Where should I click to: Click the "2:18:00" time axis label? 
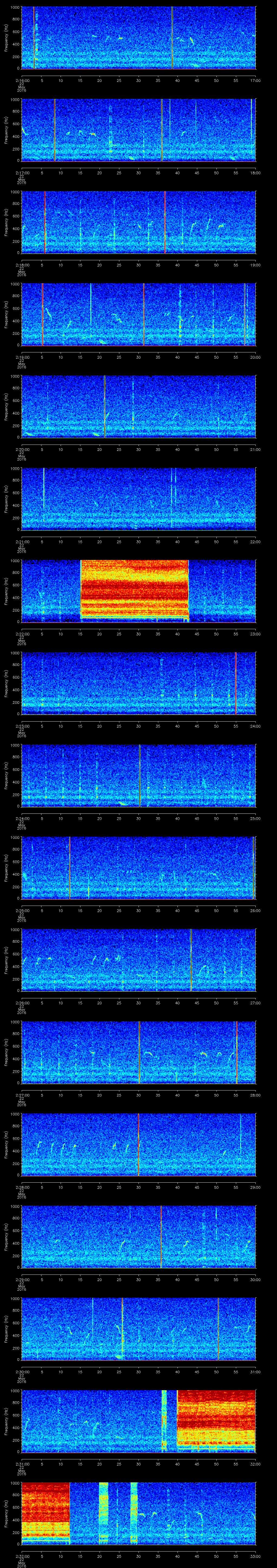tap(22, 265)
